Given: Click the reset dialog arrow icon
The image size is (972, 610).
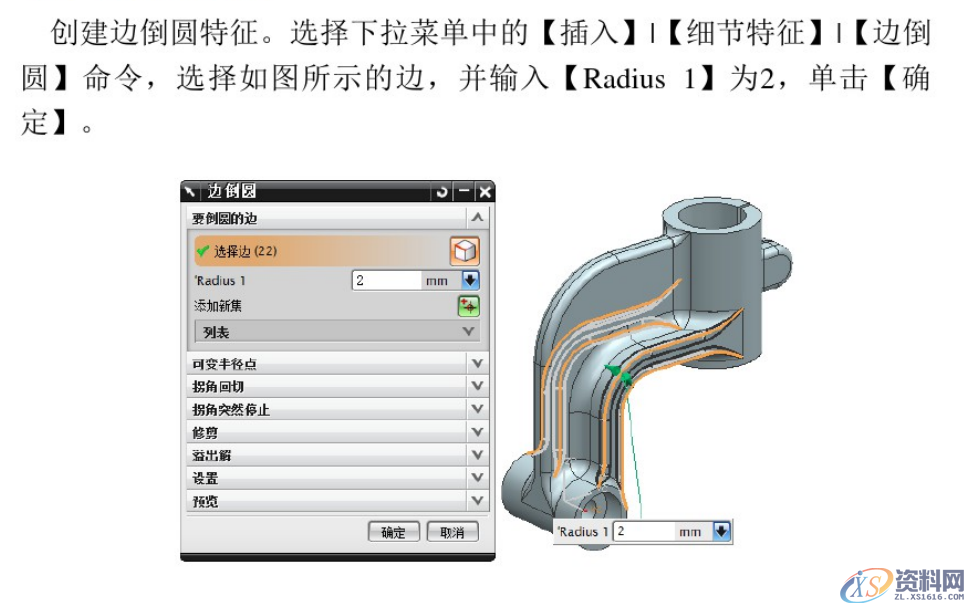Looking at the screenshot, I should (444, 190).
